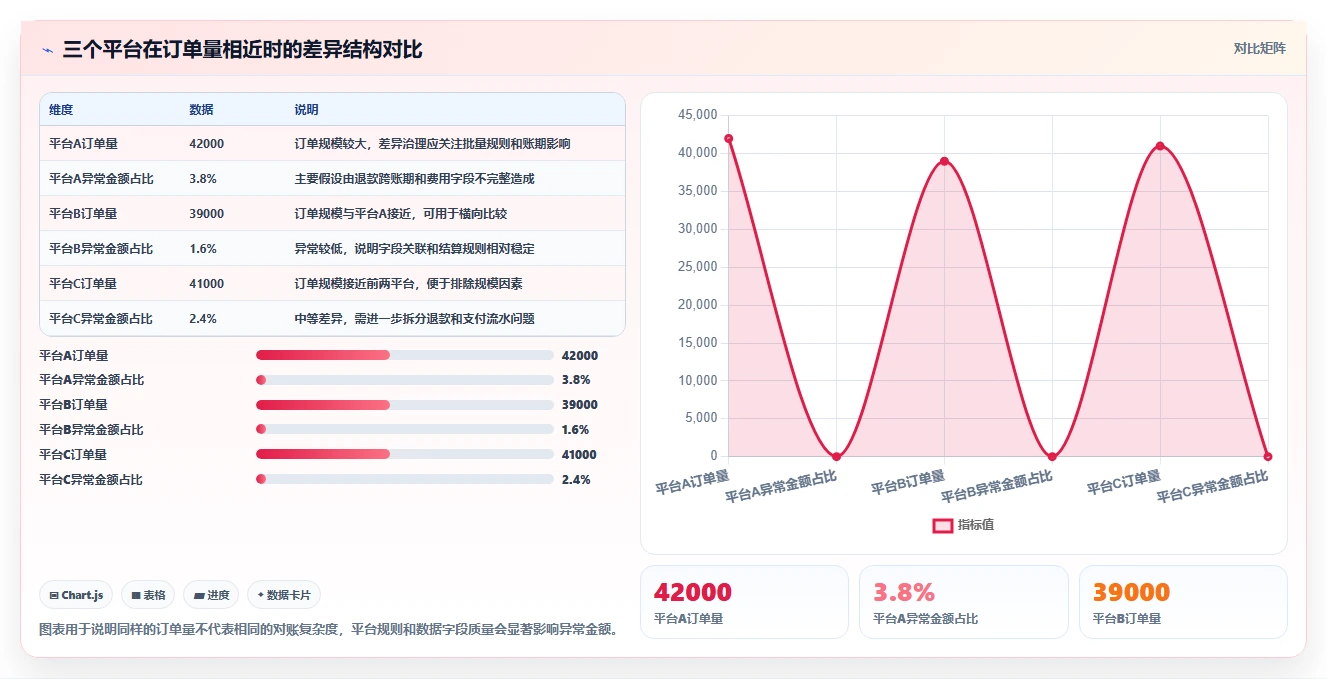Click table cell 平台C异常金额占比

click(101, 319)
